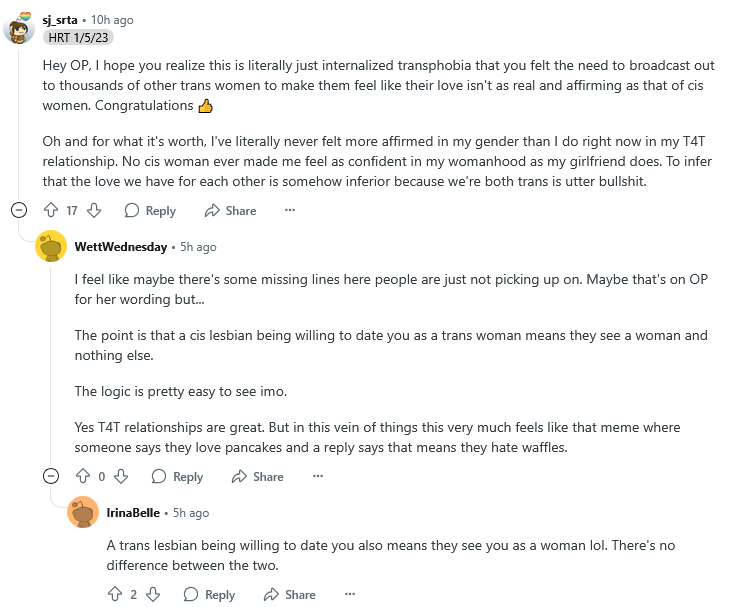Screen dimensions: 732x607
Task: Share WettWednesday's comment
Action: [x=258, y=477]
